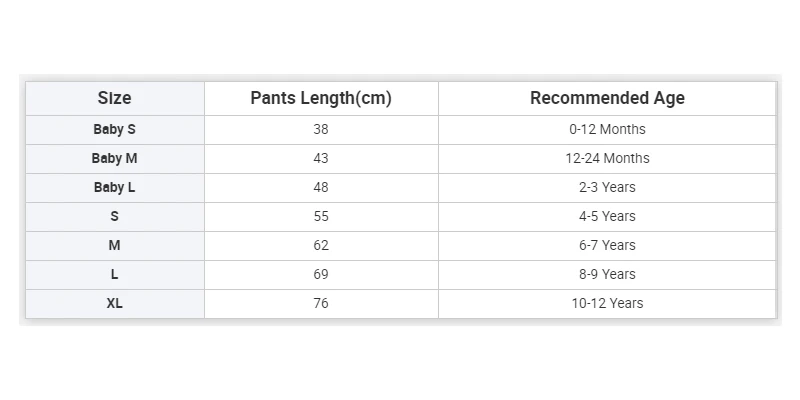This screenshot has height=400, width=800.
Task: Click the 10-12 Years age cell
Action: 607,303
